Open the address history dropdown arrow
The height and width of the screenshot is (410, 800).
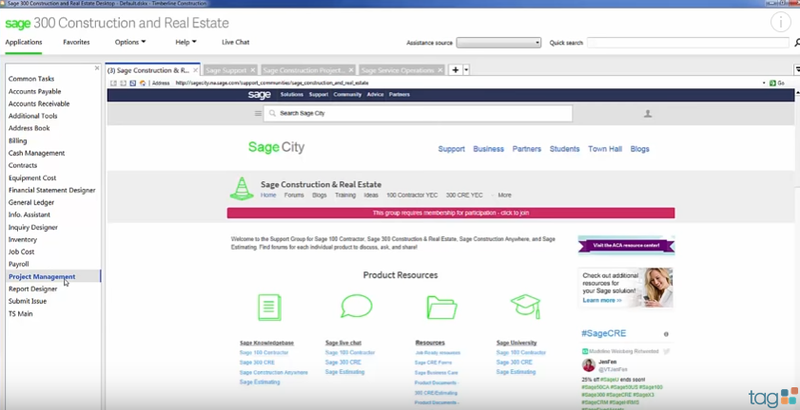[x=764, y=83]
